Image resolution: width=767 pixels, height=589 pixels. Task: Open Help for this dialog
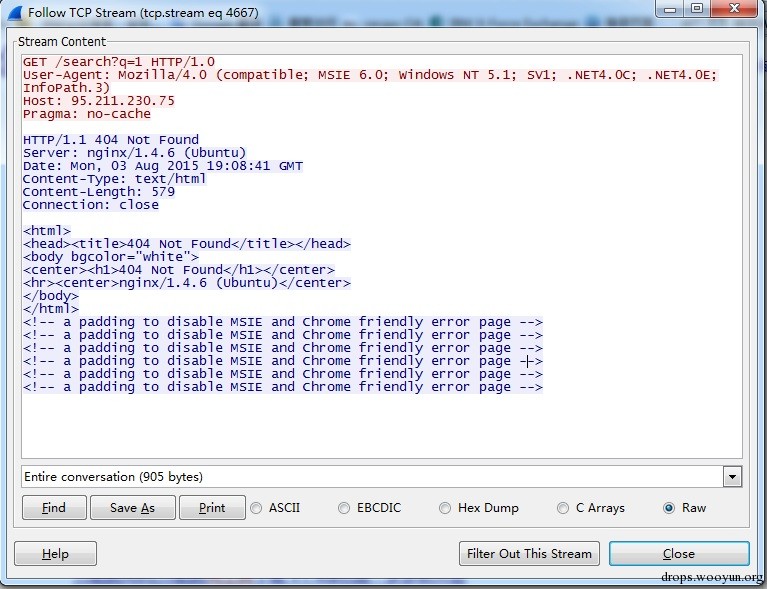click(x=55, y=553)
